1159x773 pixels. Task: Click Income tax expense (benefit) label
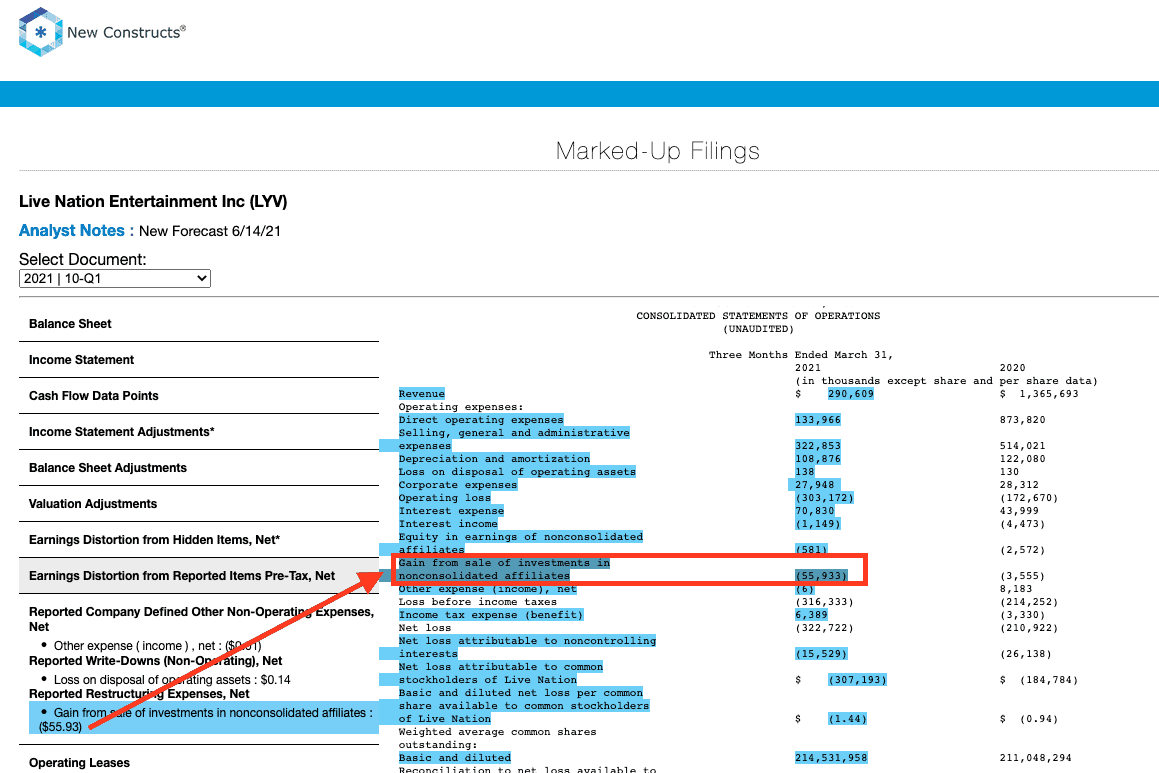tap(491, 615)
